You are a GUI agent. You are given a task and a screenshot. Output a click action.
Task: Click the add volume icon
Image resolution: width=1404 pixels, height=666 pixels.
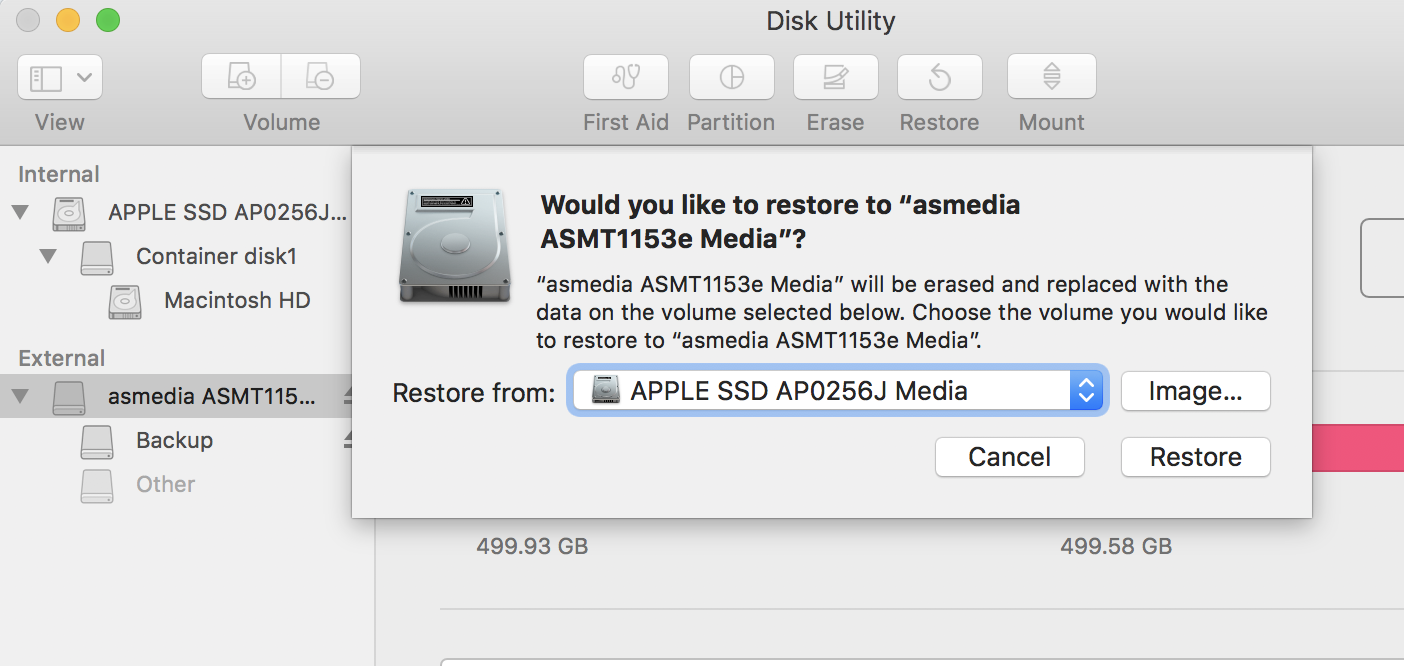pos(241,77)
